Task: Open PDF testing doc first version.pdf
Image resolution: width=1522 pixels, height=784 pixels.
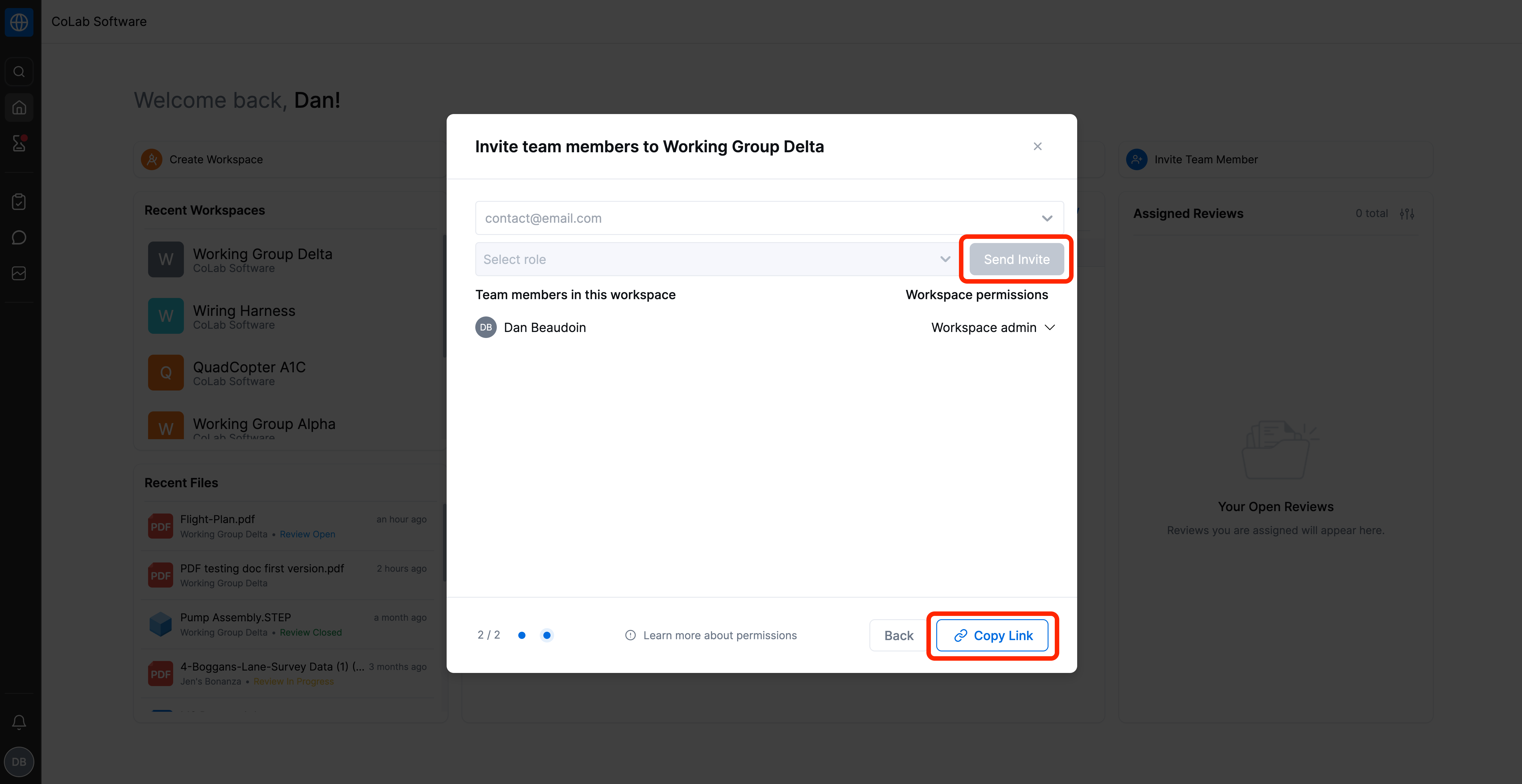Action: (290, 575)
